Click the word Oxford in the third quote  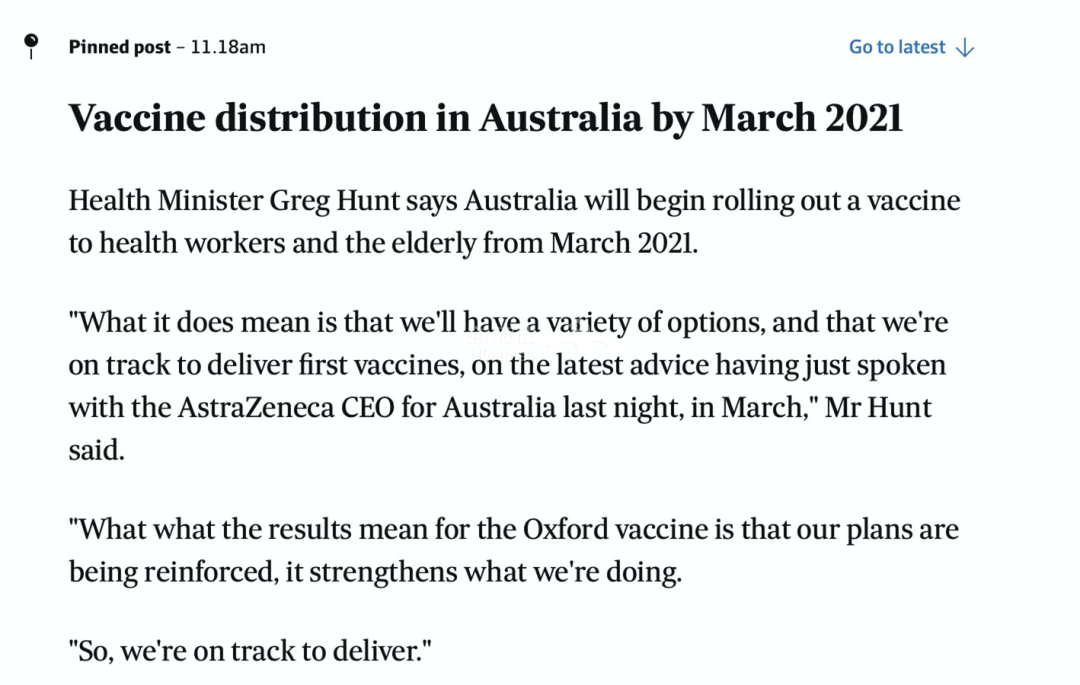(565, 529)
